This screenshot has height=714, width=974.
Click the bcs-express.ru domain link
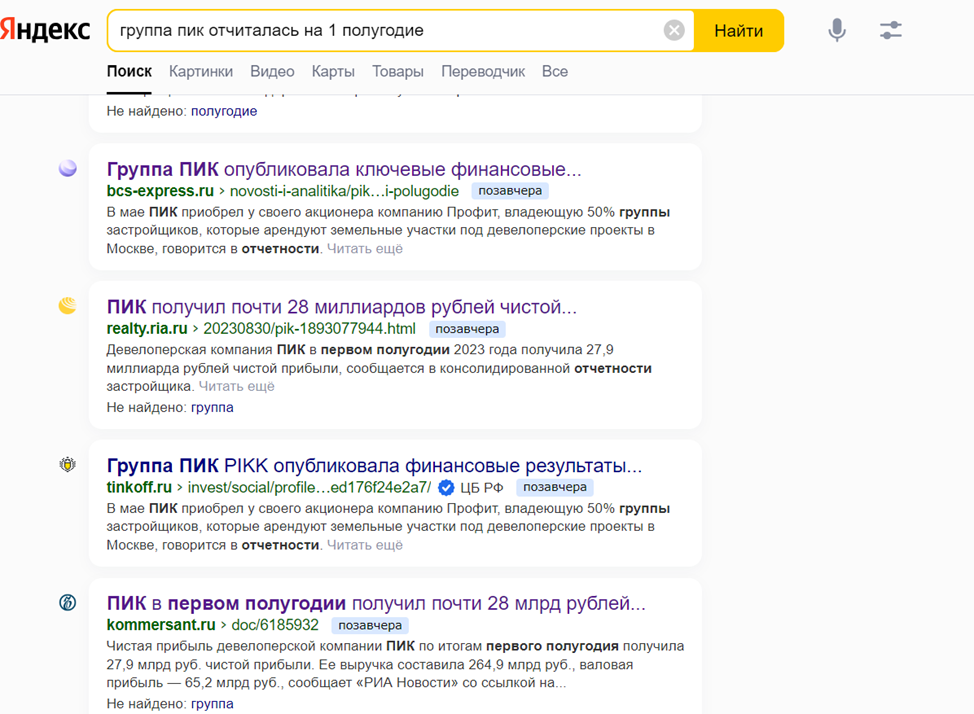tap(160, 191)
